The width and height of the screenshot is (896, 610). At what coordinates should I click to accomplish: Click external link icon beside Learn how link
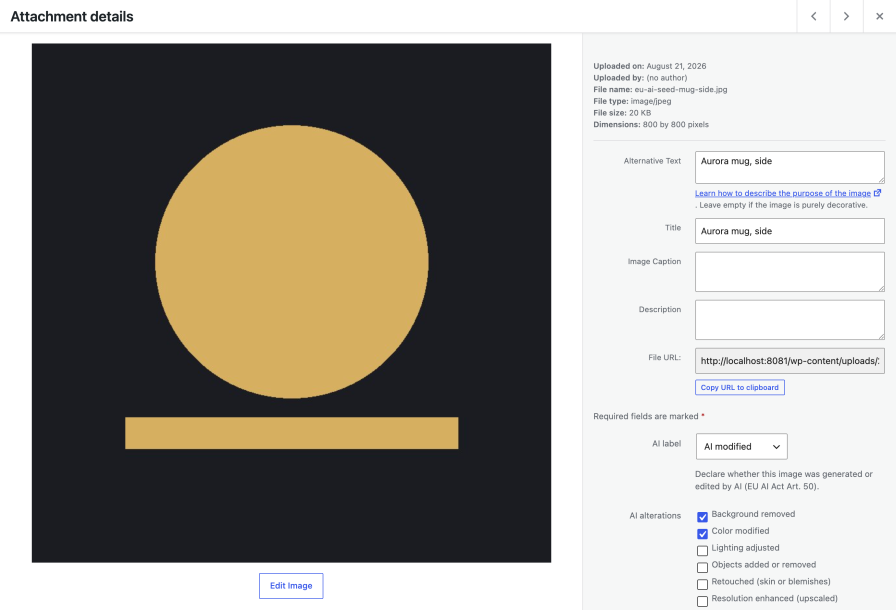(x=878, y=193)
